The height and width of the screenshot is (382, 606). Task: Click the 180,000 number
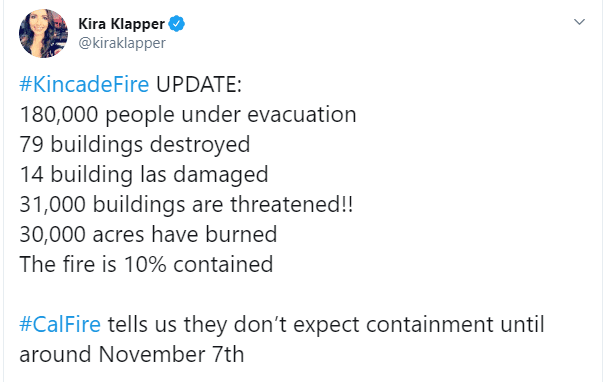pos(59,115)
